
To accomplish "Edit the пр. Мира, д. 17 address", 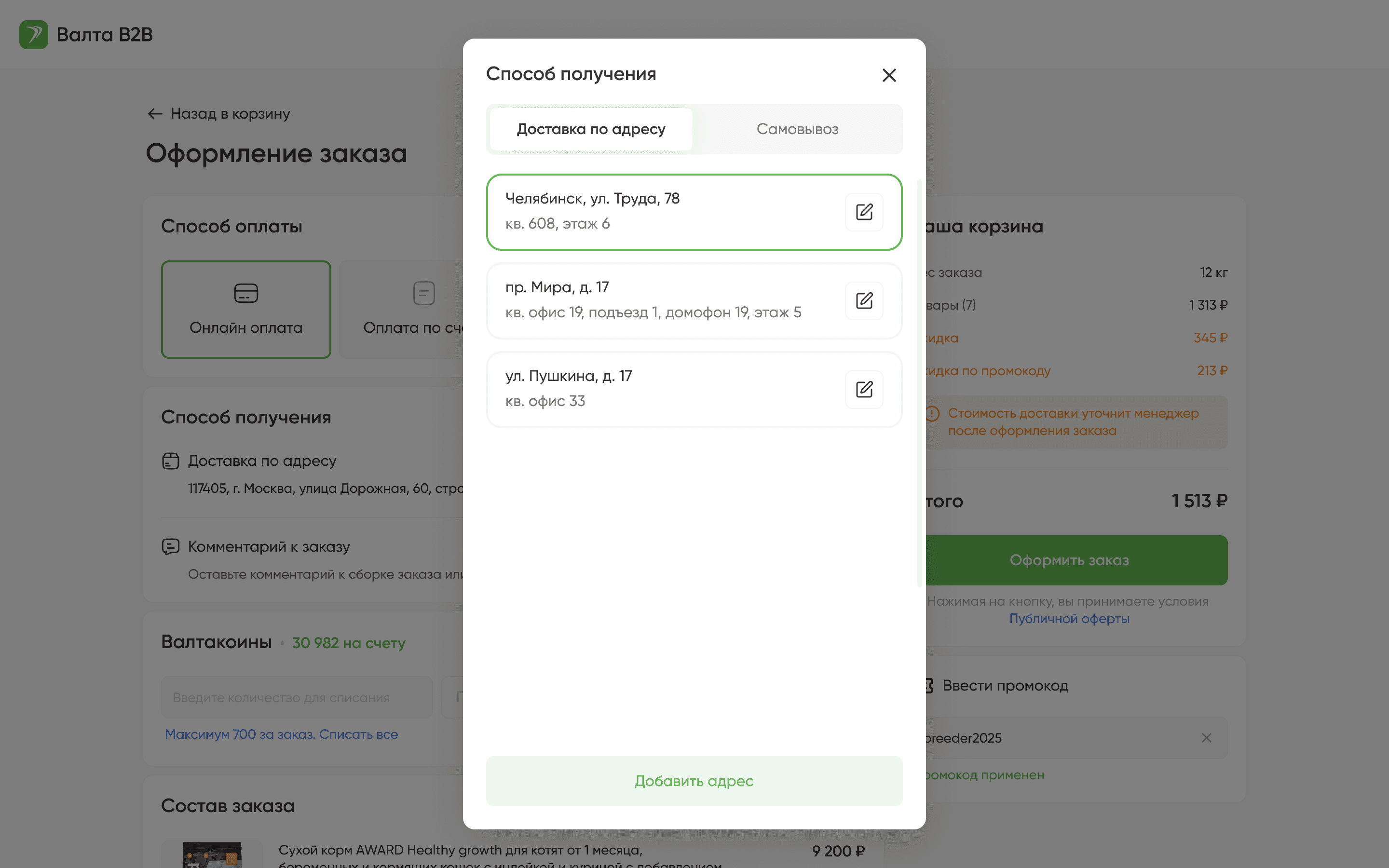I will click(864, 301).
